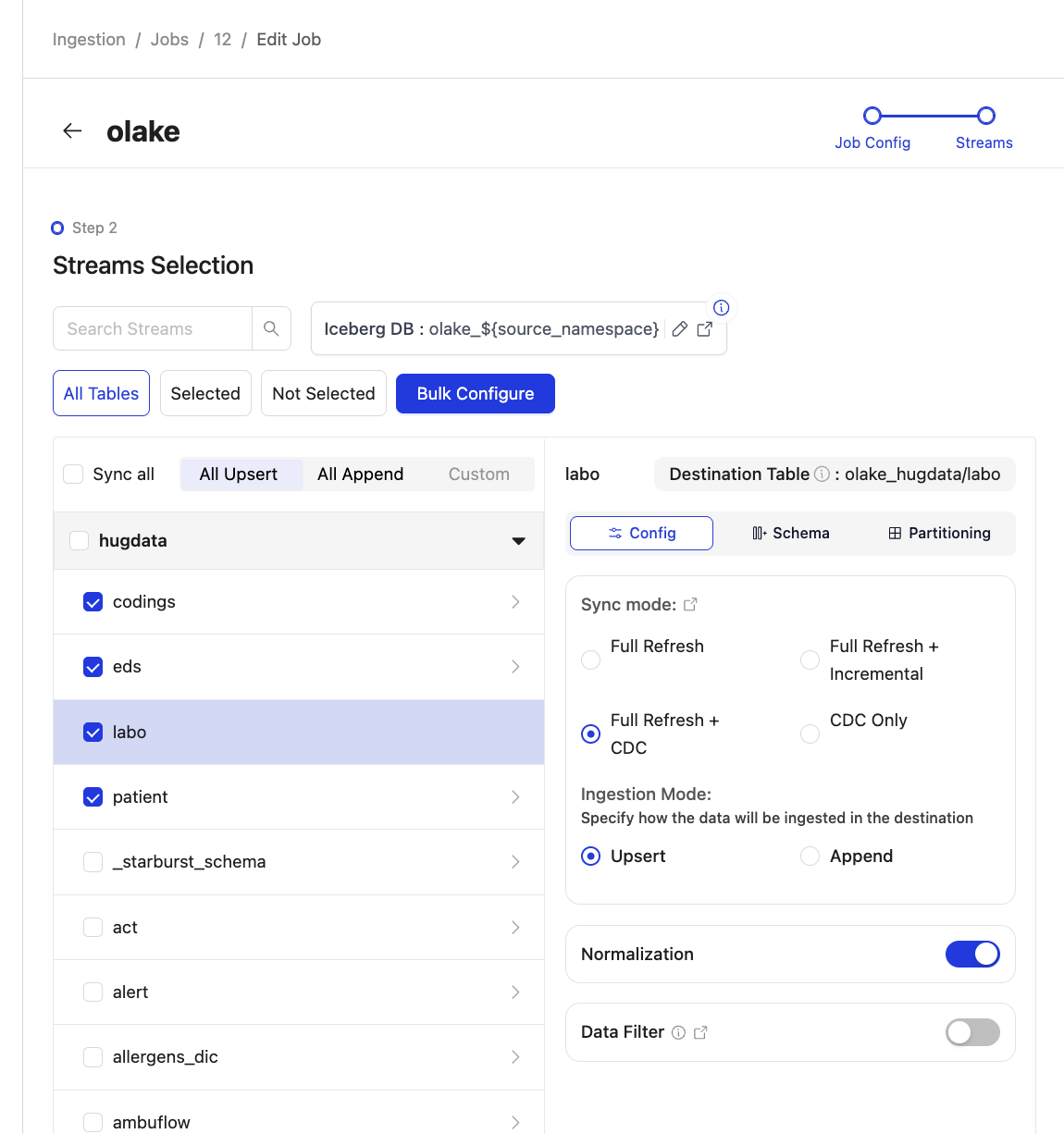Check the _starburst_schema stream checkbox
The image size is (1064, 1134).
pyautogui.click(x=93, y=862)
